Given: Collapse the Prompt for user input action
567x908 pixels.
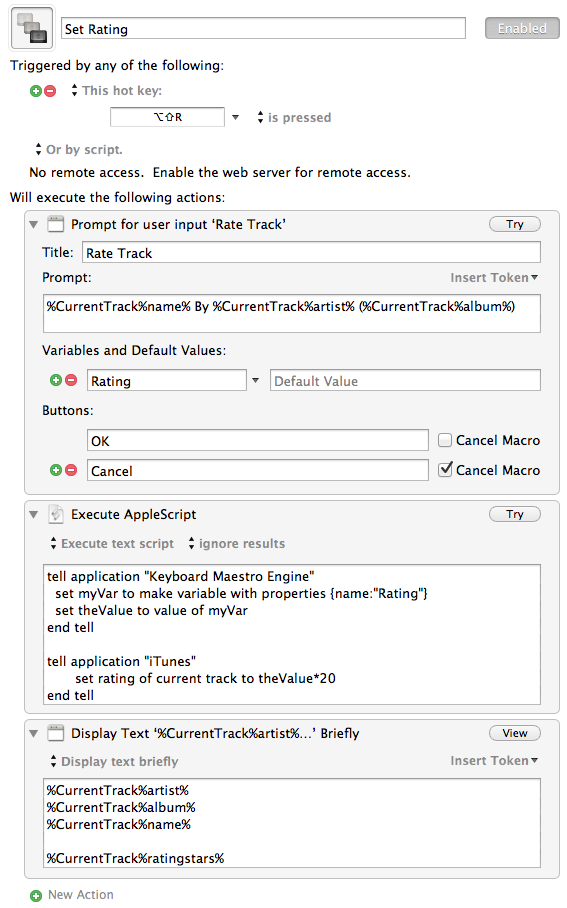Looking at the screenshot, I should coord(34,224).
